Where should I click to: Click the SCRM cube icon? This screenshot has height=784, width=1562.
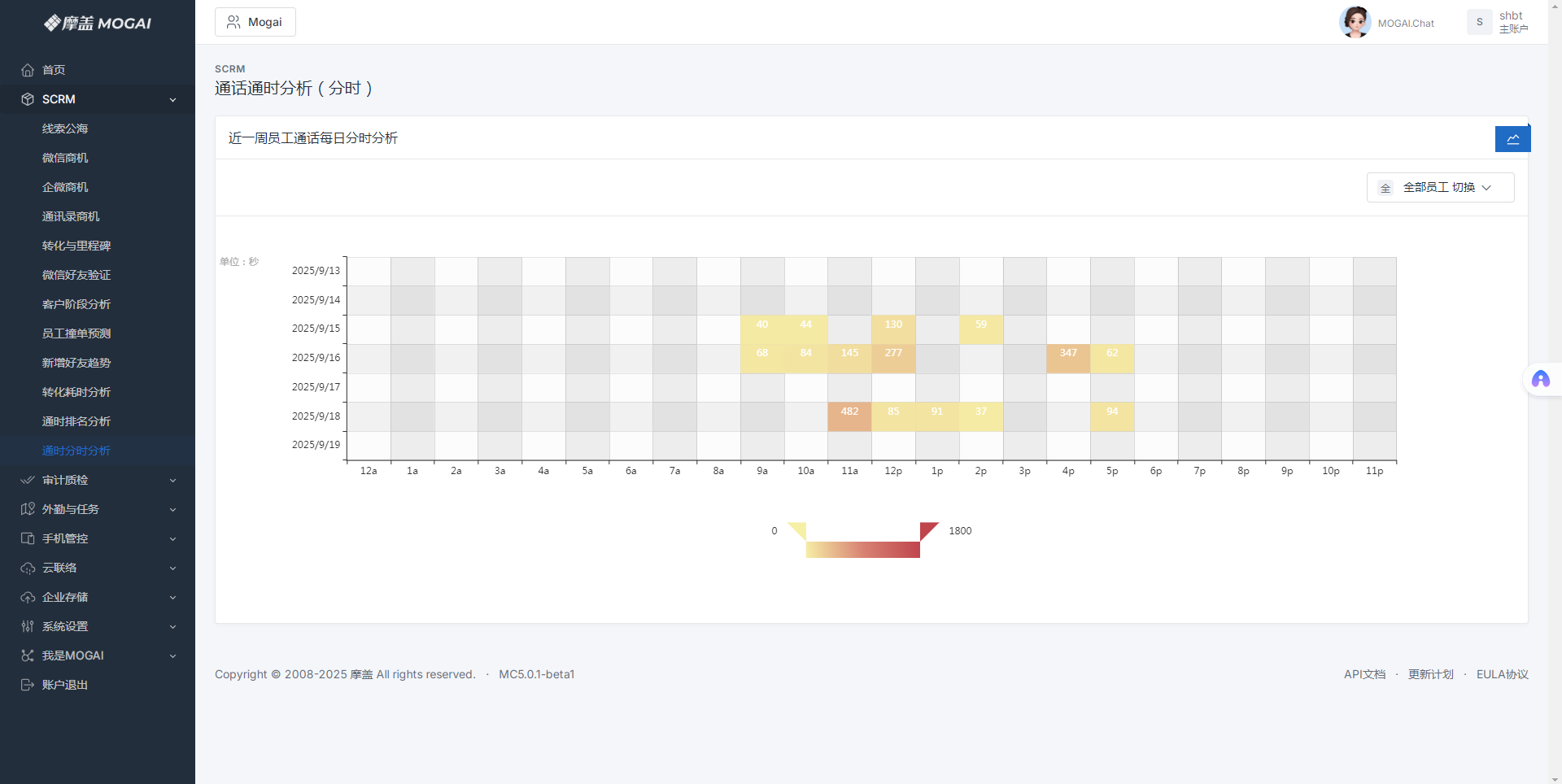(x=28, y=99)
